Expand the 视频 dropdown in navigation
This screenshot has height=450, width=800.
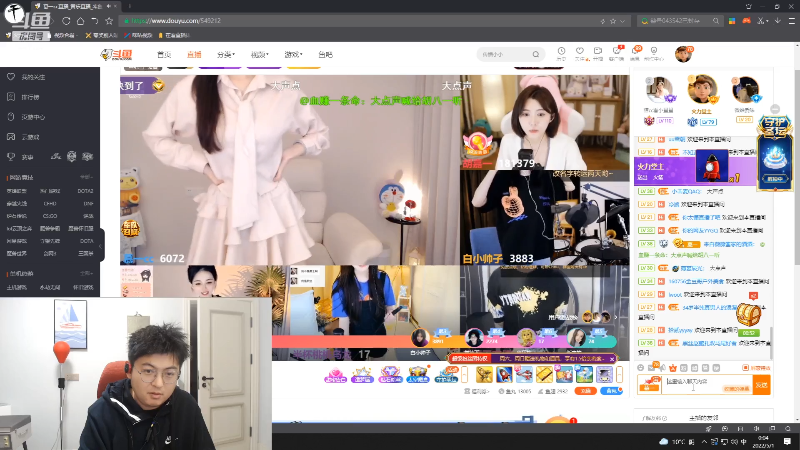click(x=259, y=55)
